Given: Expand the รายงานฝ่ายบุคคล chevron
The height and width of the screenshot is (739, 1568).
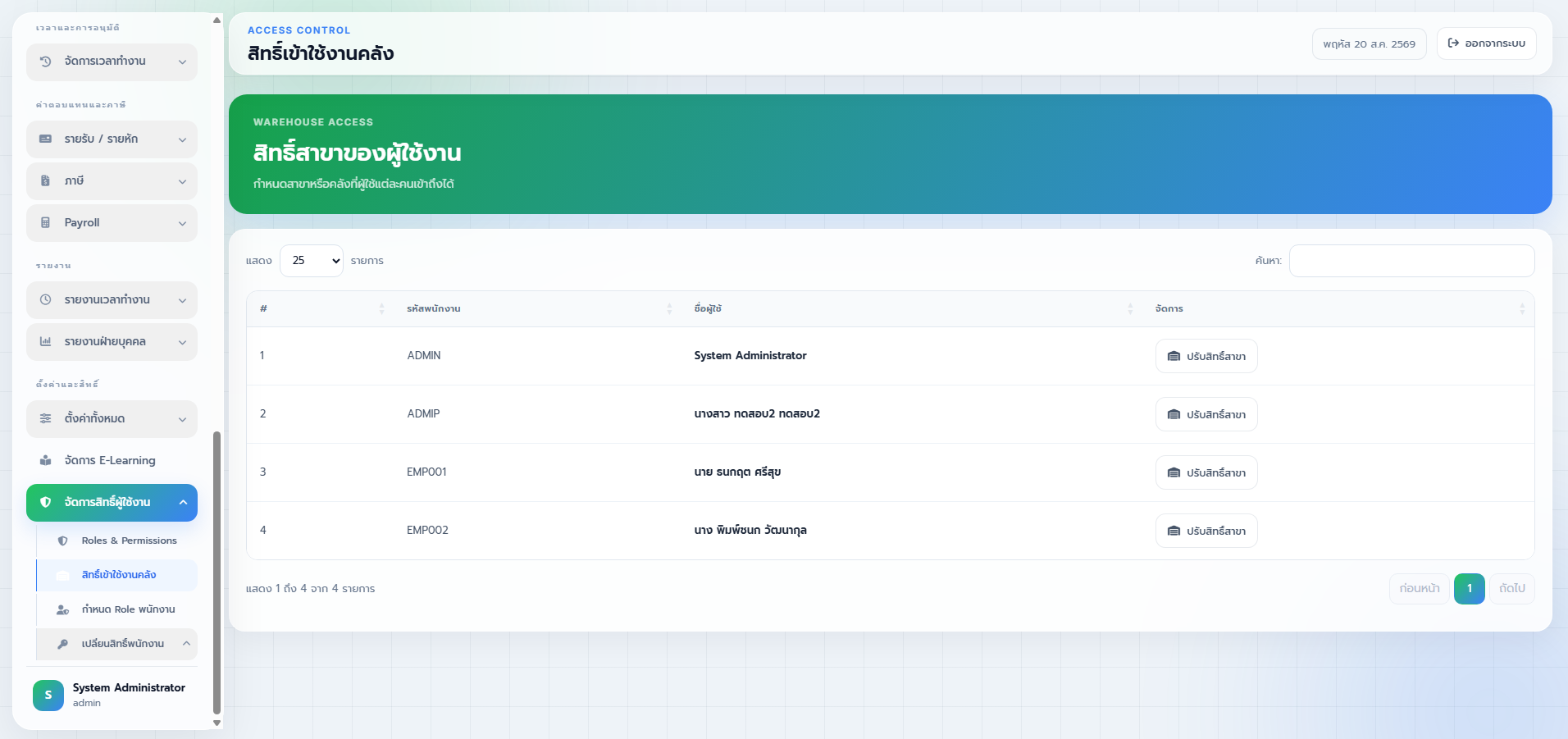Looking at the screenshot, I should tap(182, 343).
